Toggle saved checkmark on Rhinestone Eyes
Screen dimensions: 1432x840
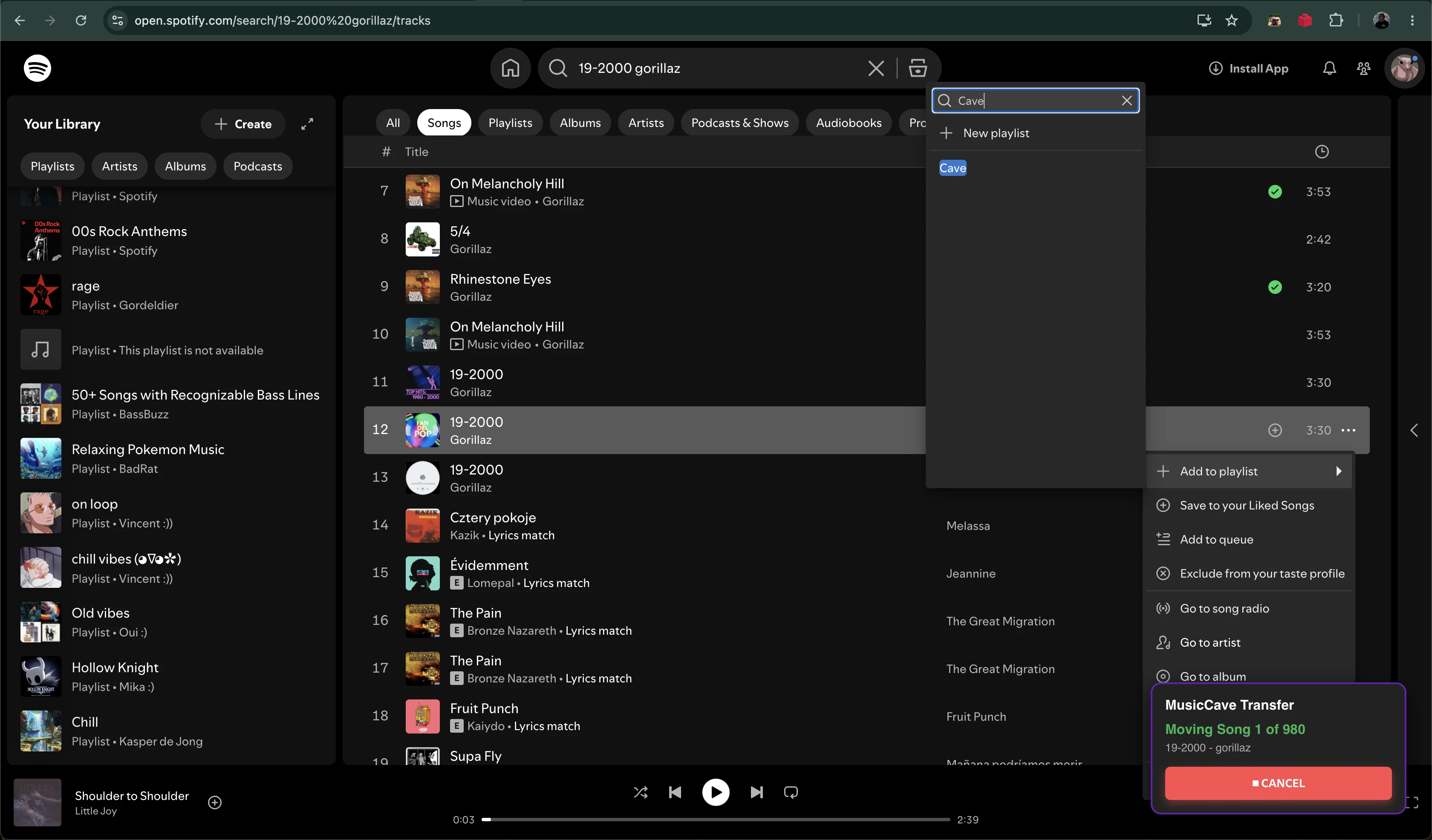pos(1275,288)
